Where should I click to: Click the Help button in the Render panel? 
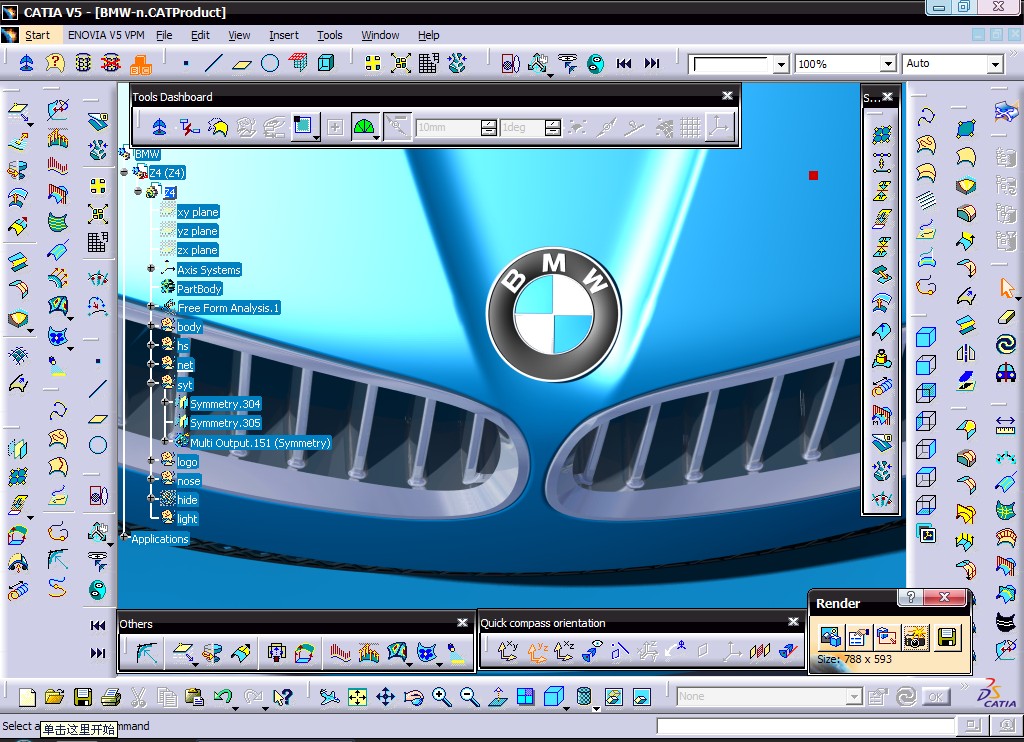click(x=910, y=597)
